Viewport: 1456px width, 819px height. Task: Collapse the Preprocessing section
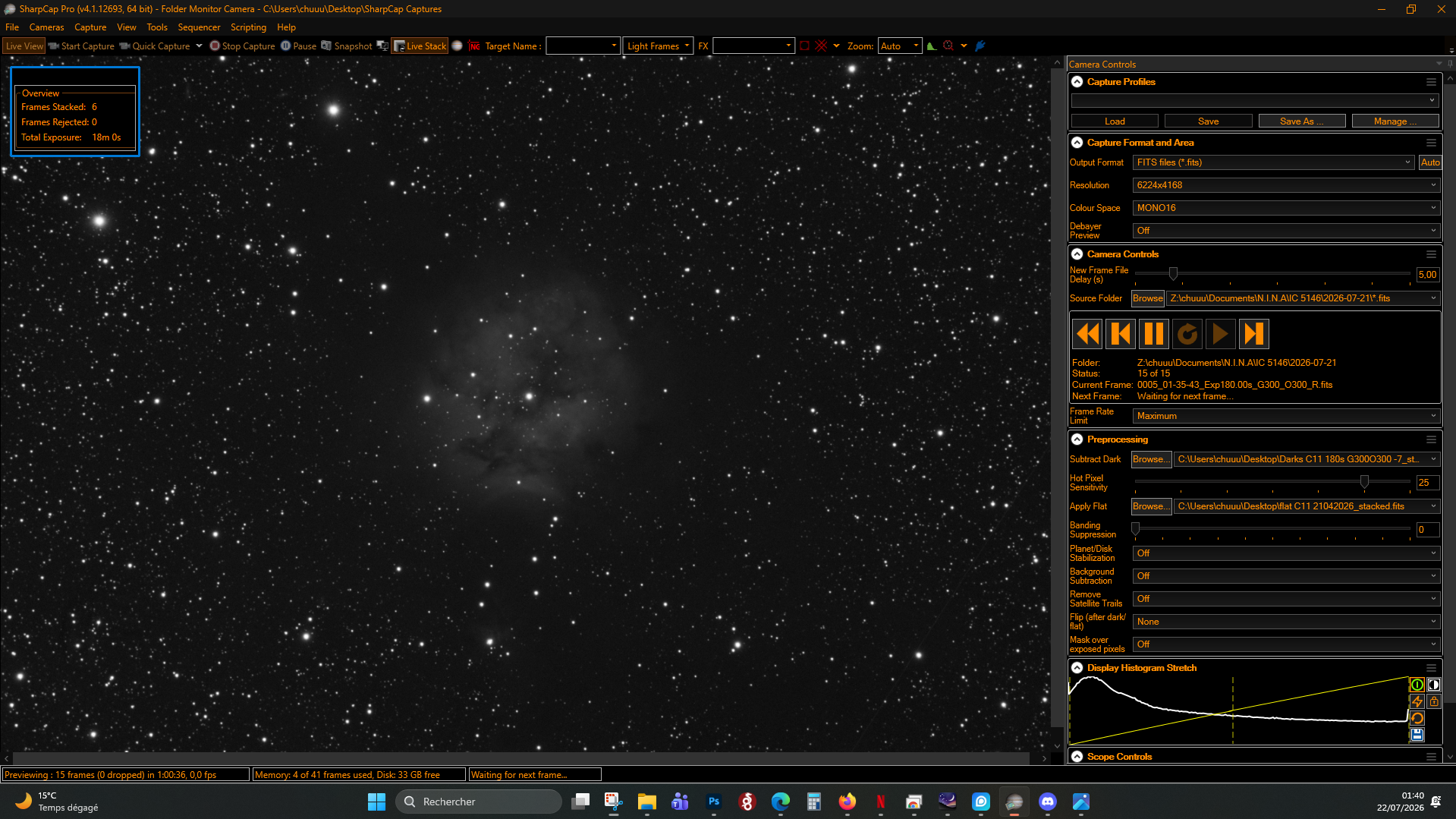1077,439
